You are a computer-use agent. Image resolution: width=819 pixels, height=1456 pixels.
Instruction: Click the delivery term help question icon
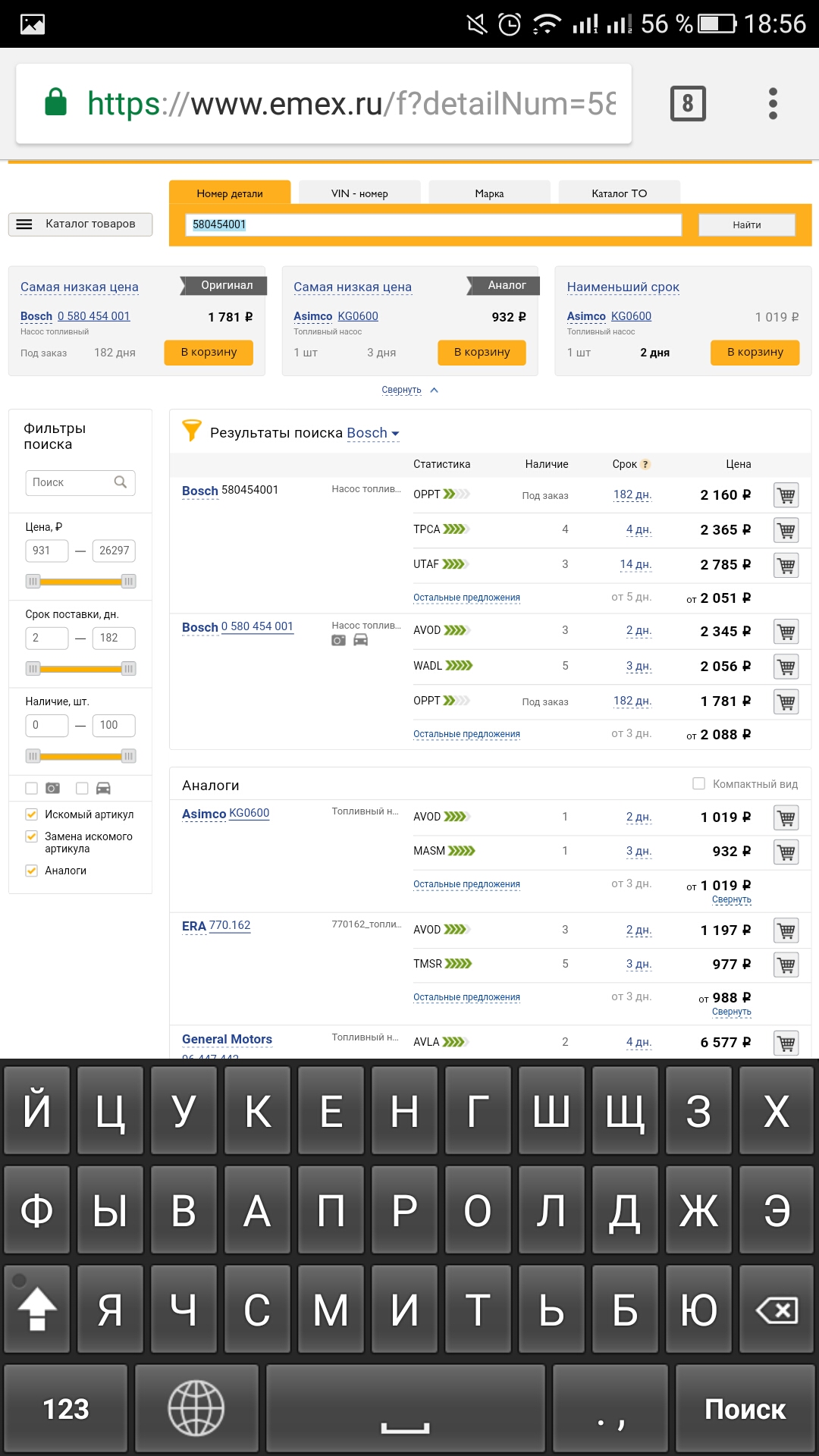point(645,465)
